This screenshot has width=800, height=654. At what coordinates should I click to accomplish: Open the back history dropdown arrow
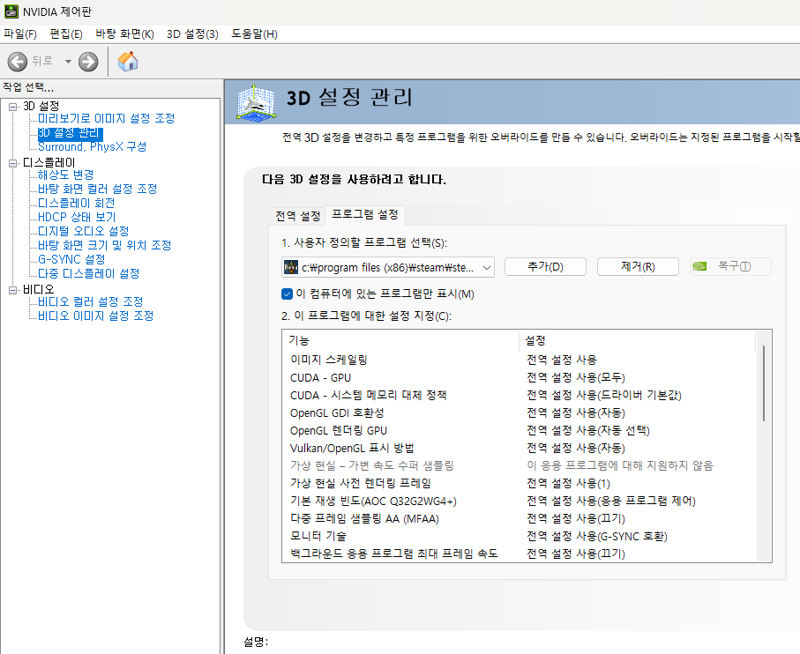68,62
